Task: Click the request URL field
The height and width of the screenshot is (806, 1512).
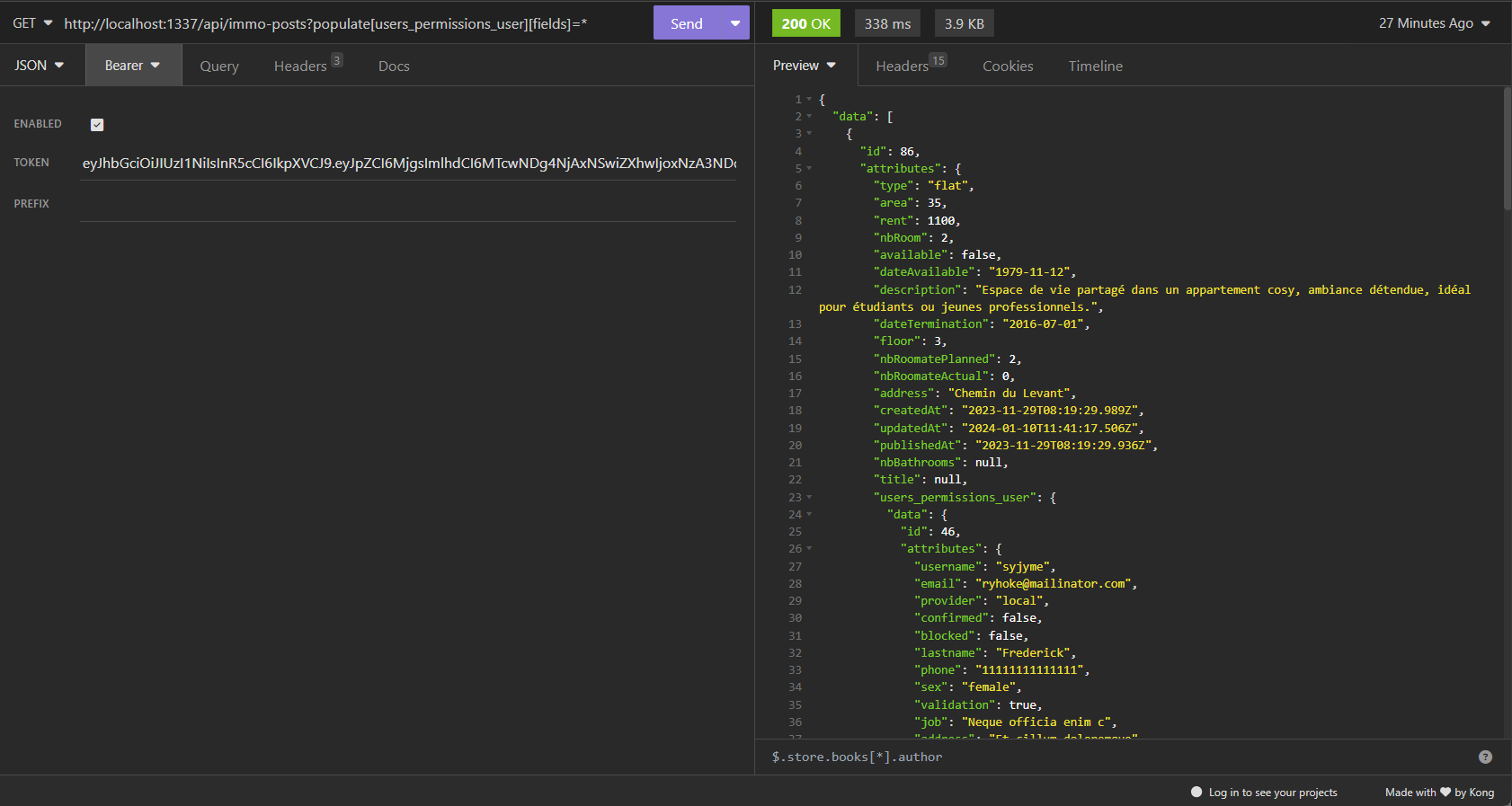Action: tap(351, 23)
